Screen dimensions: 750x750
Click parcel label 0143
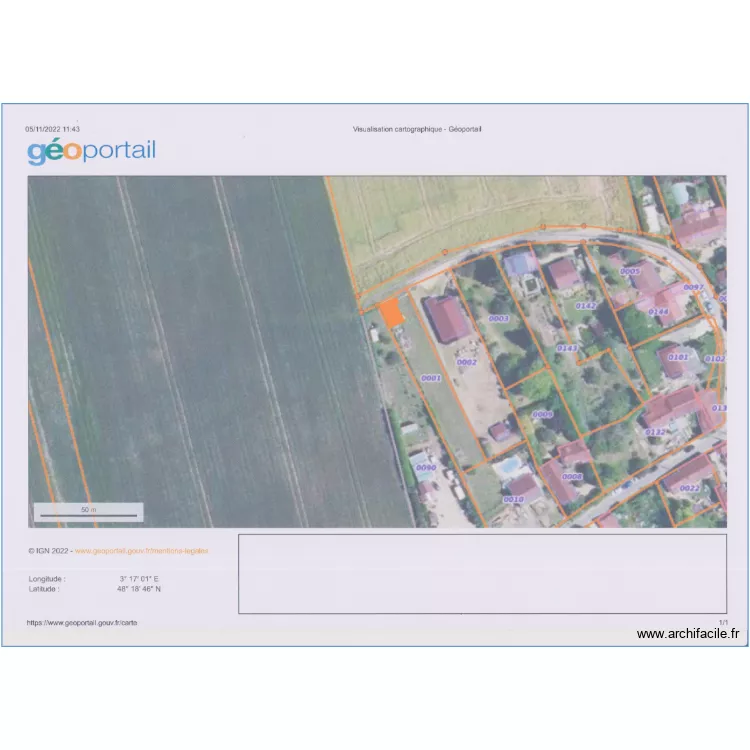567,348
